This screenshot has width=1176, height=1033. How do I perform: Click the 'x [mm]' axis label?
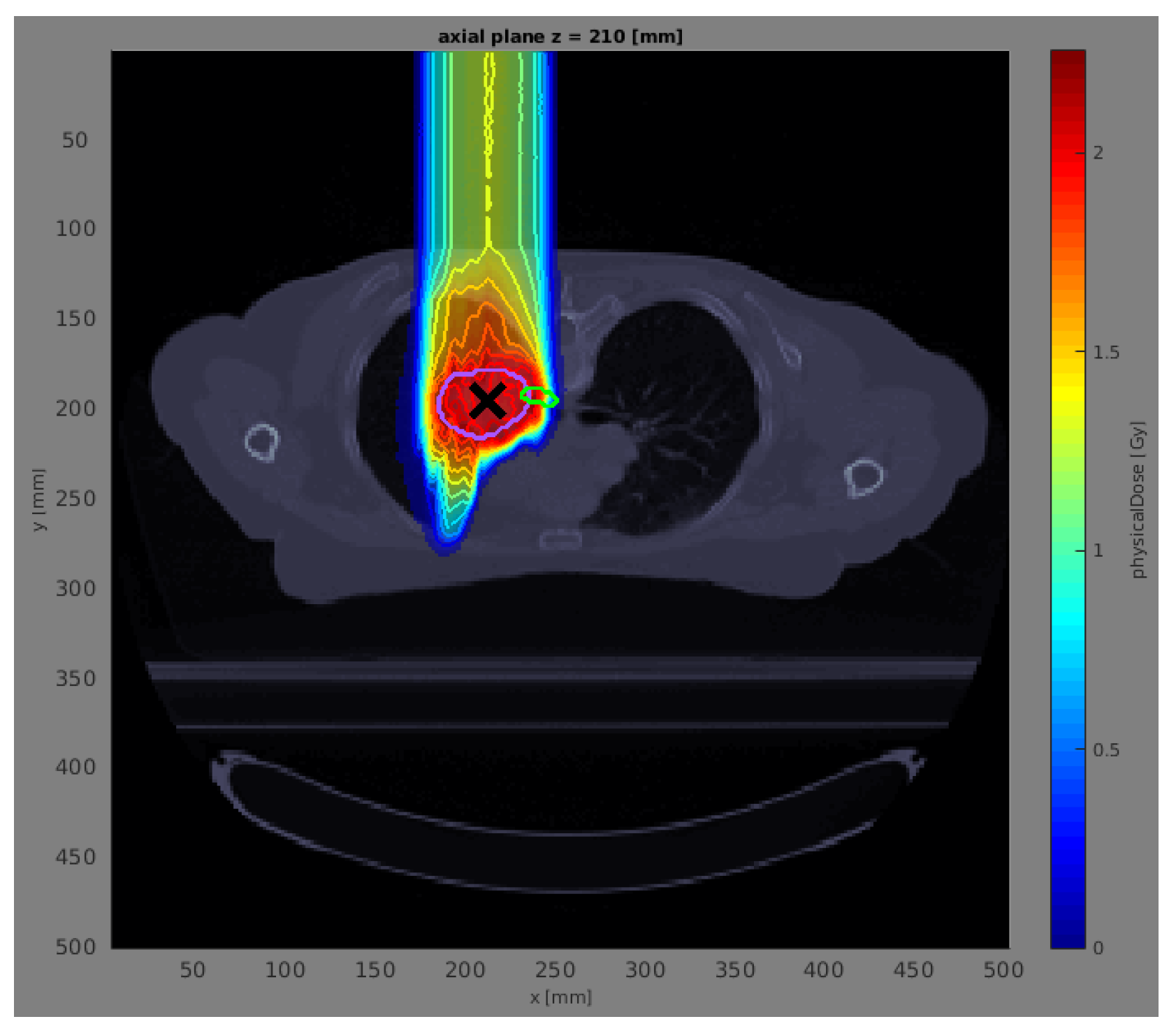pos(560,997)
